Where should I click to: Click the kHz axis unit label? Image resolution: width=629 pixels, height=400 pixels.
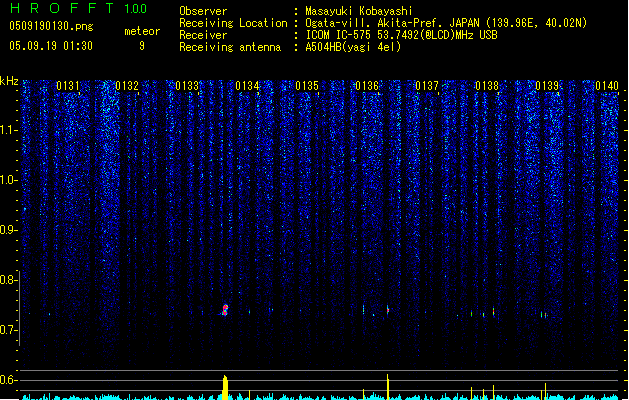[9, 81]
